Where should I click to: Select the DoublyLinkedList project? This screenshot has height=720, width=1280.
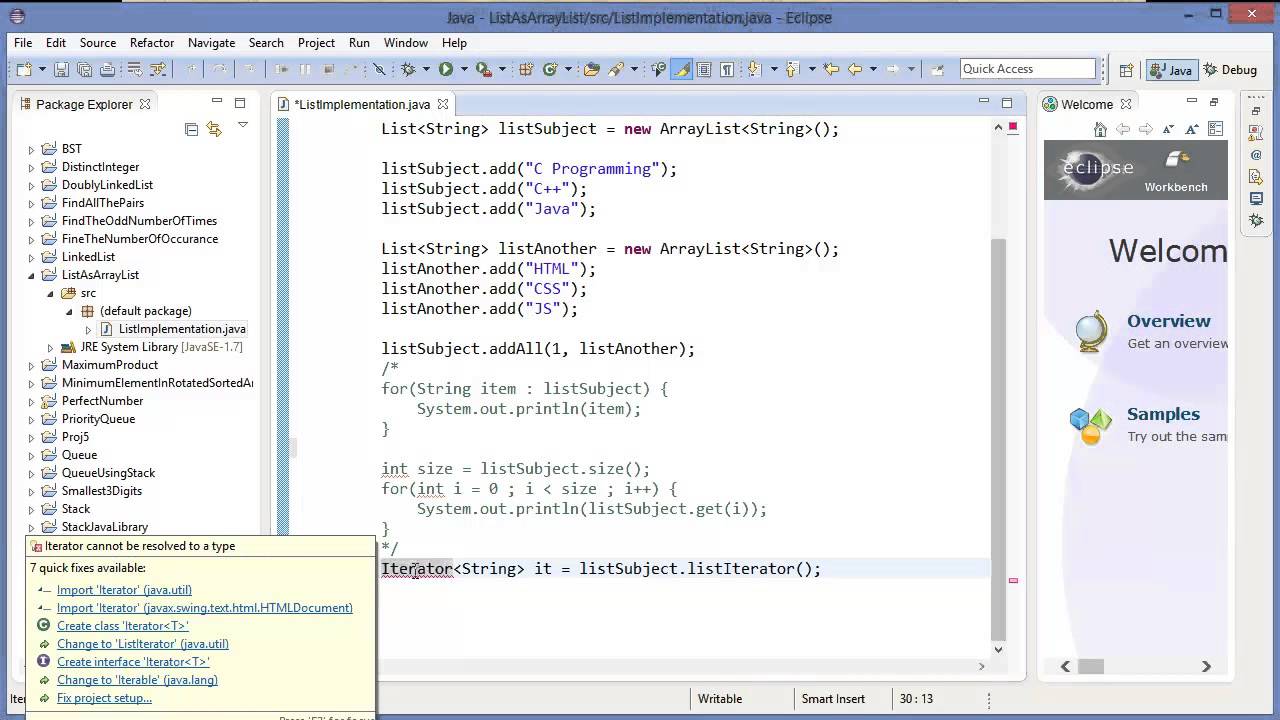[107, 185]
